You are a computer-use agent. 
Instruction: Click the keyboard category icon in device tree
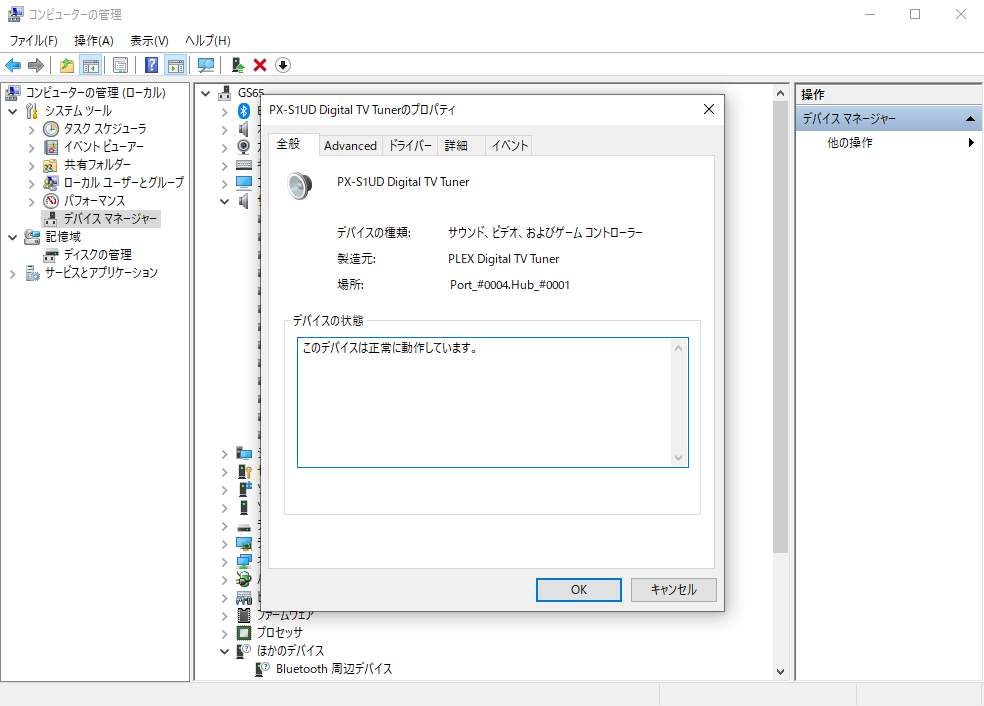(x=243, y=165)
